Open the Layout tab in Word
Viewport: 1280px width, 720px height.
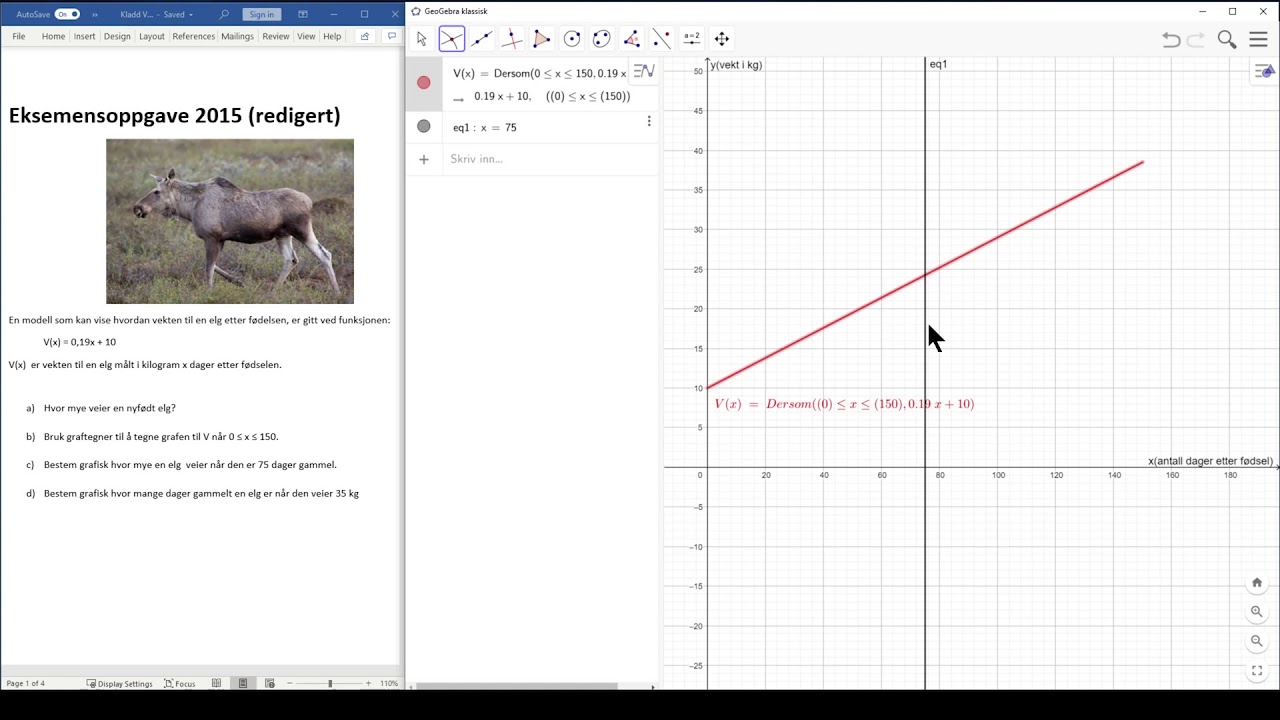(x=152, y=36)
